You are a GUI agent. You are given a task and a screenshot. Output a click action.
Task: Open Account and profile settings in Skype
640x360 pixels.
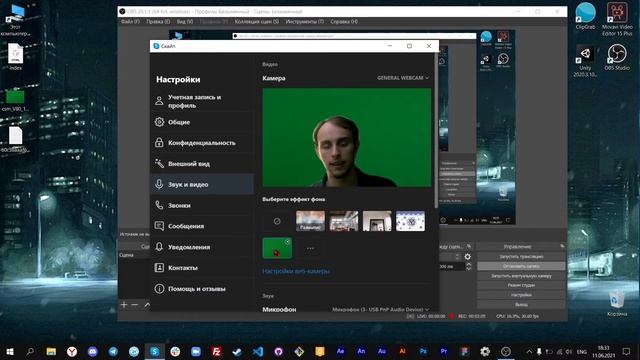tap(202, 101)
